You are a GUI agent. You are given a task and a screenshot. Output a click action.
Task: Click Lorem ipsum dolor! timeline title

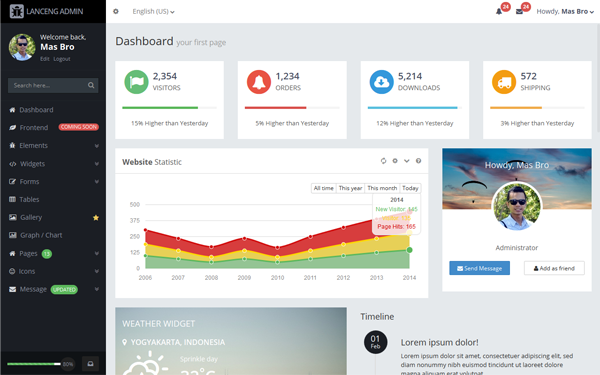pyautogui.click(x=439, y=342)
